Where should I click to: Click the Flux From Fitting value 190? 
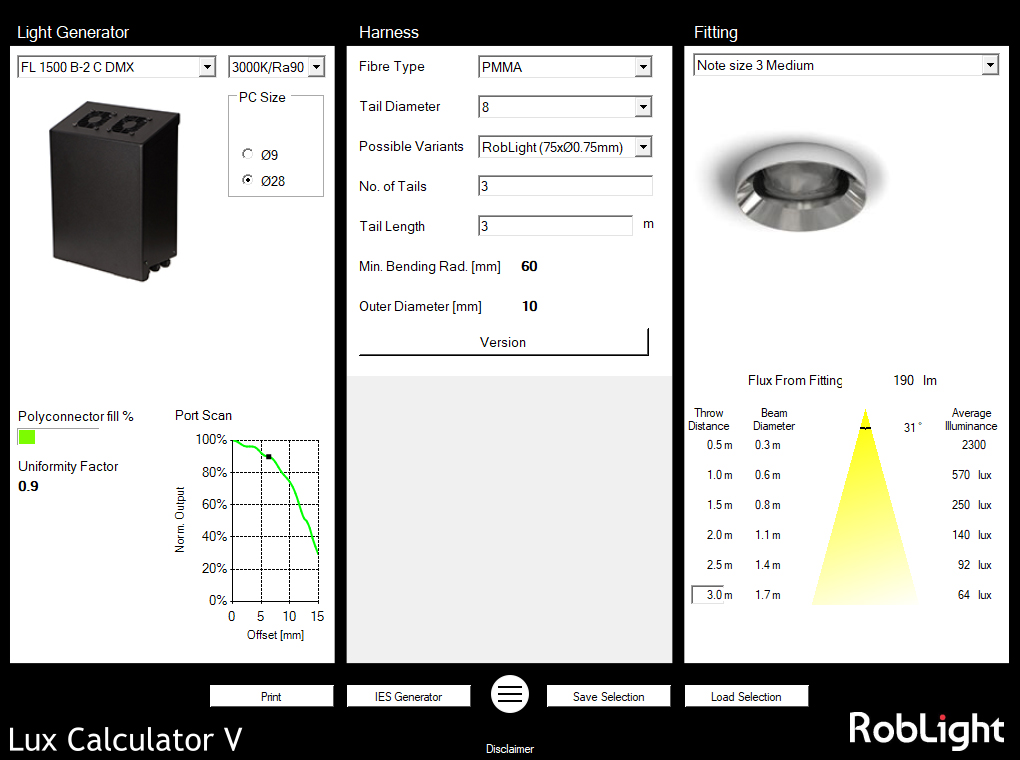click(x=903, y=380)
